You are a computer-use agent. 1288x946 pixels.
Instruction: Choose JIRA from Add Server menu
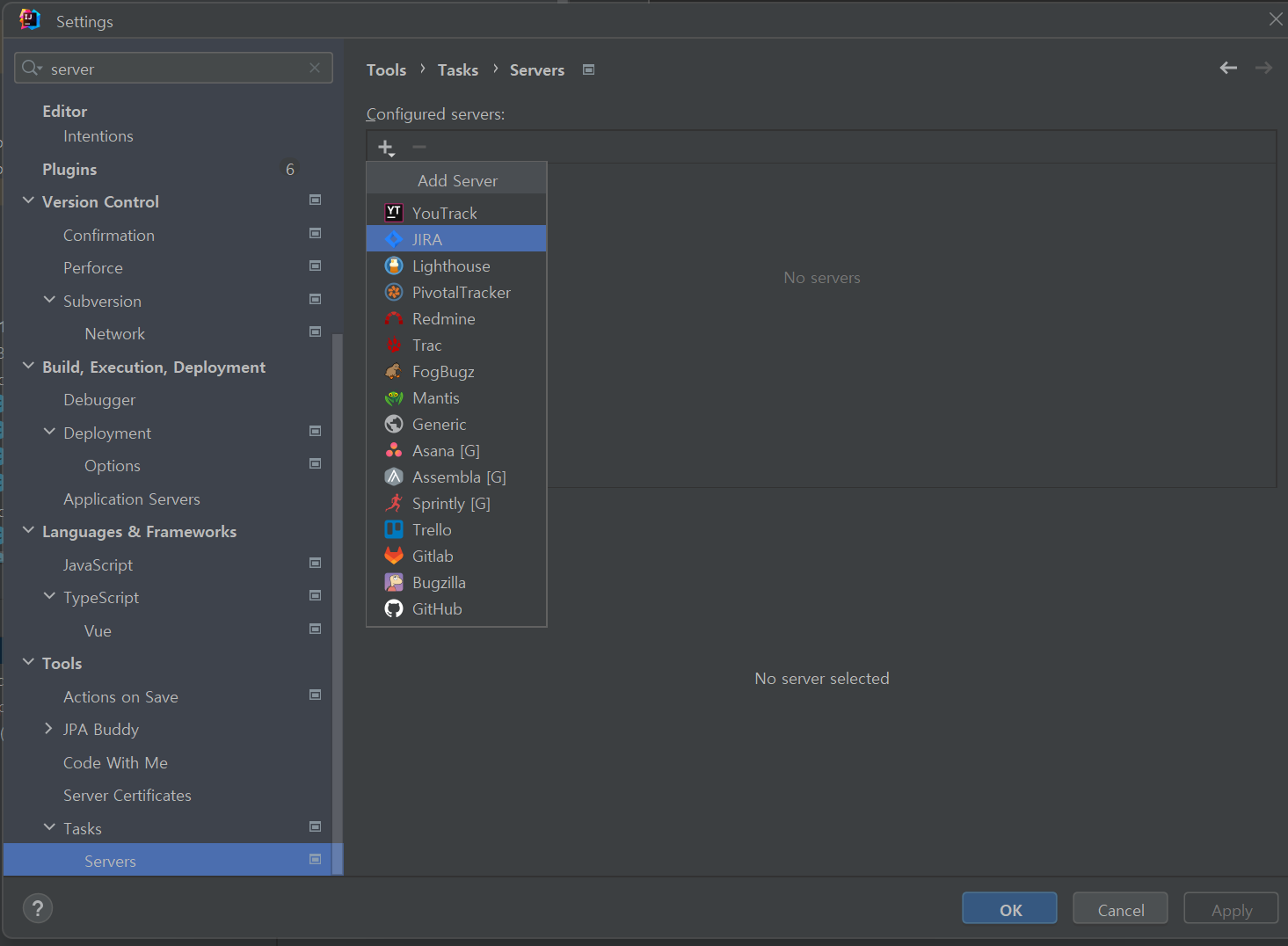(x=456, y=239)
